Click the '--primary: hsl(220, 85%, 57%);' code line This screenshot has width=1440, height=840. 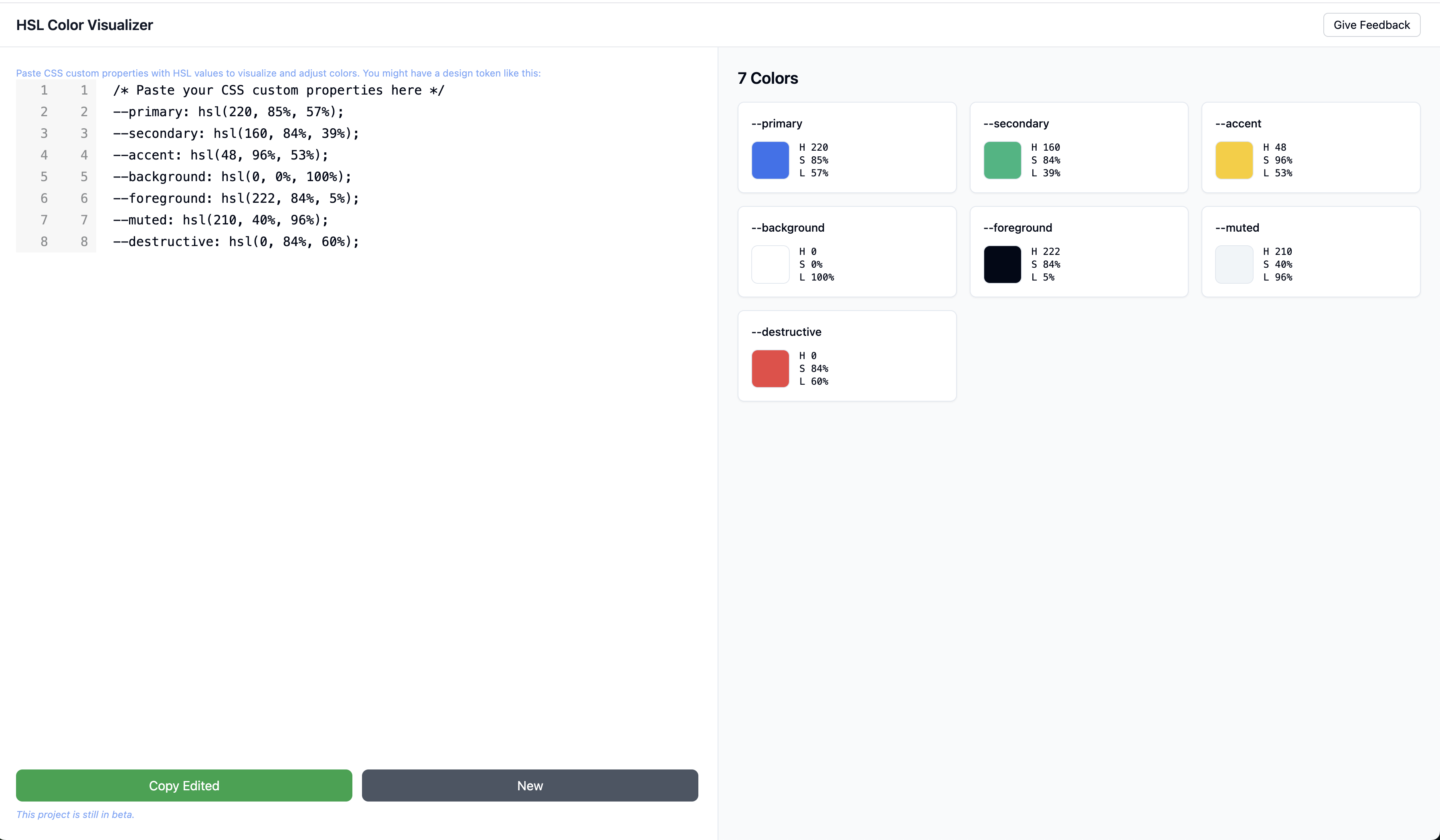[x=229, y=112]
